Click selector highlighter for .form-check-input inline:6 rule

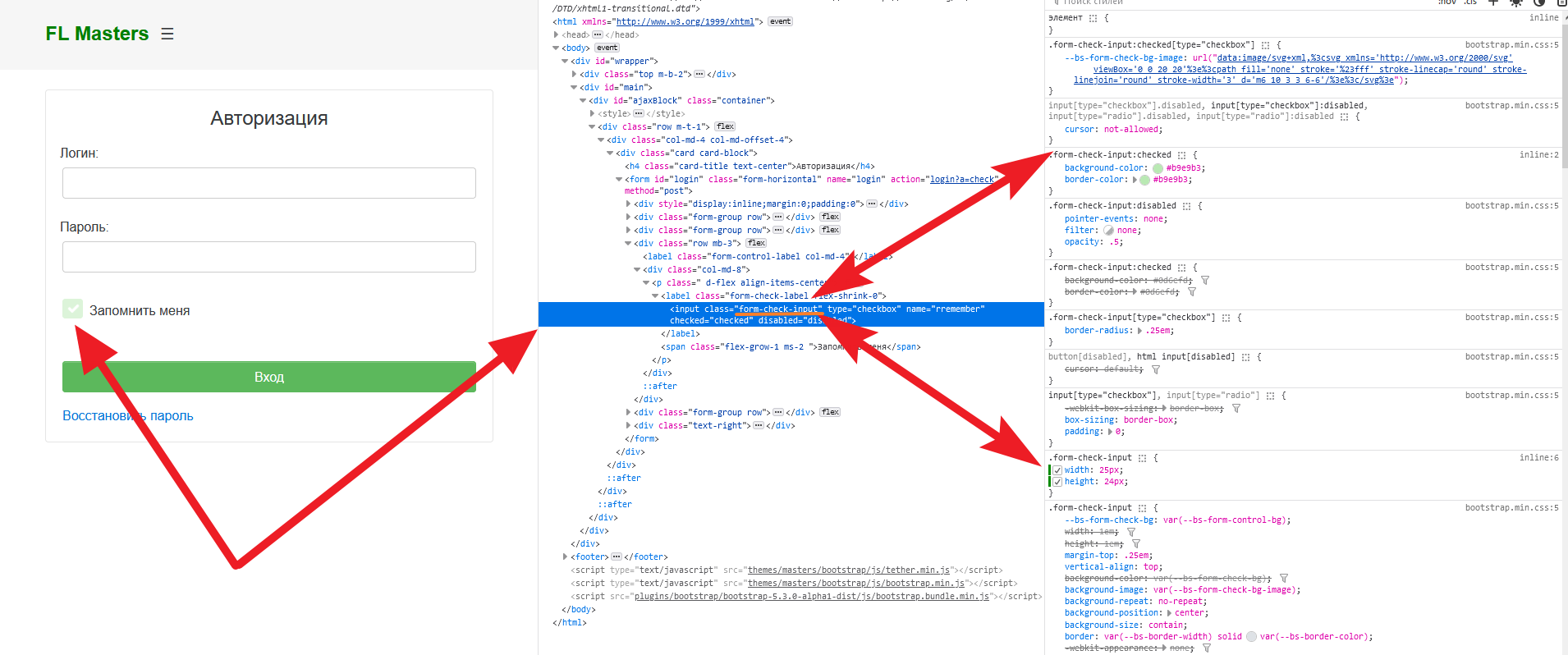pyautogui.click(x=1142, y=458)
